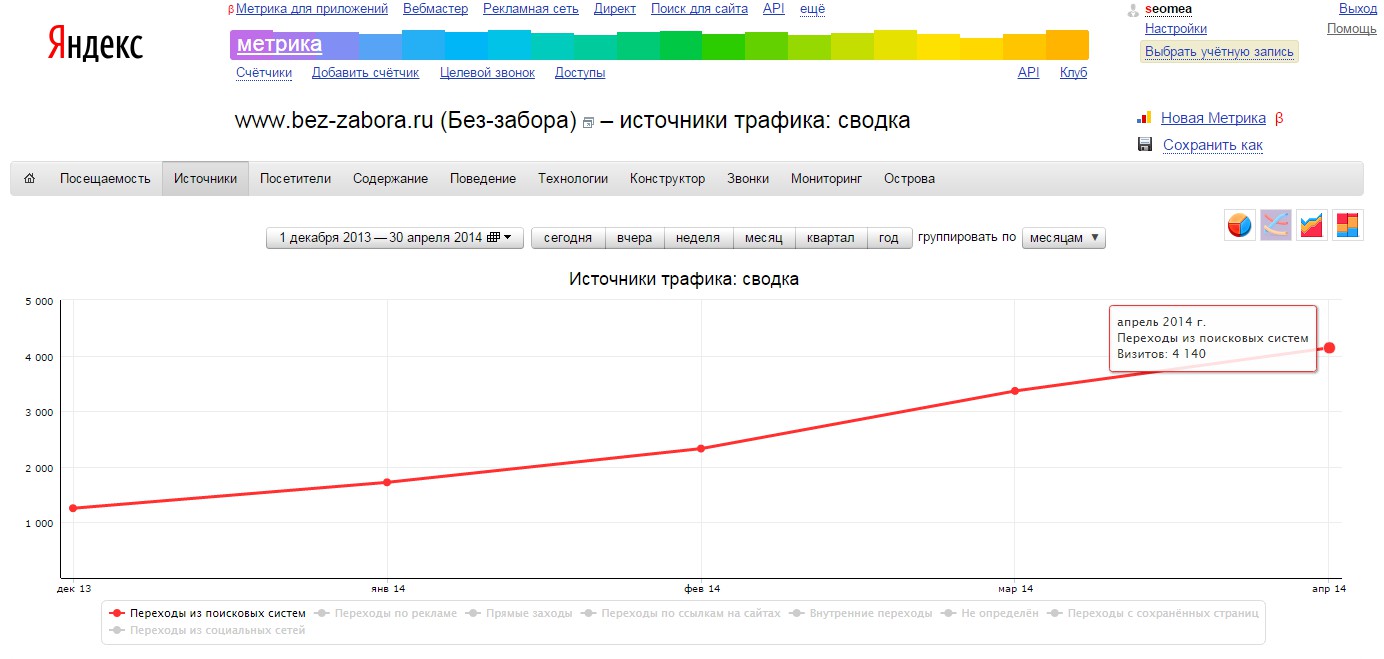Select the area chart view icon
The image size is (1384, 659).
click(x=1312, y=225)
